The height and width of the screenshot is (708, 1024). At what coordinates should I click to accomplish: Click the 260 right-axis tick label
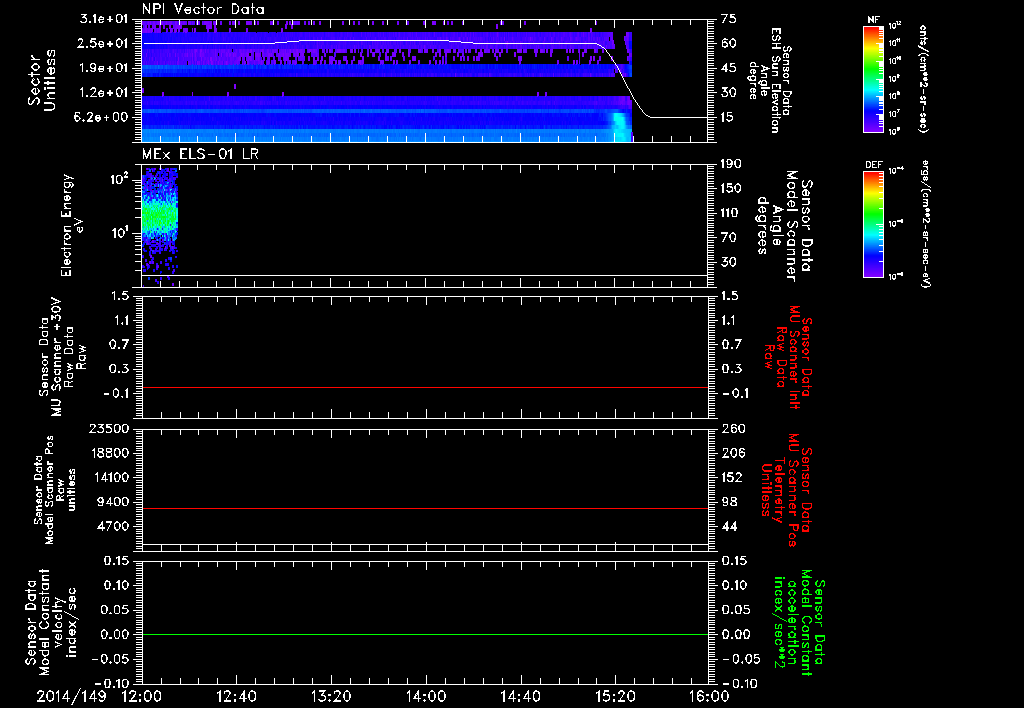[733, 428]
